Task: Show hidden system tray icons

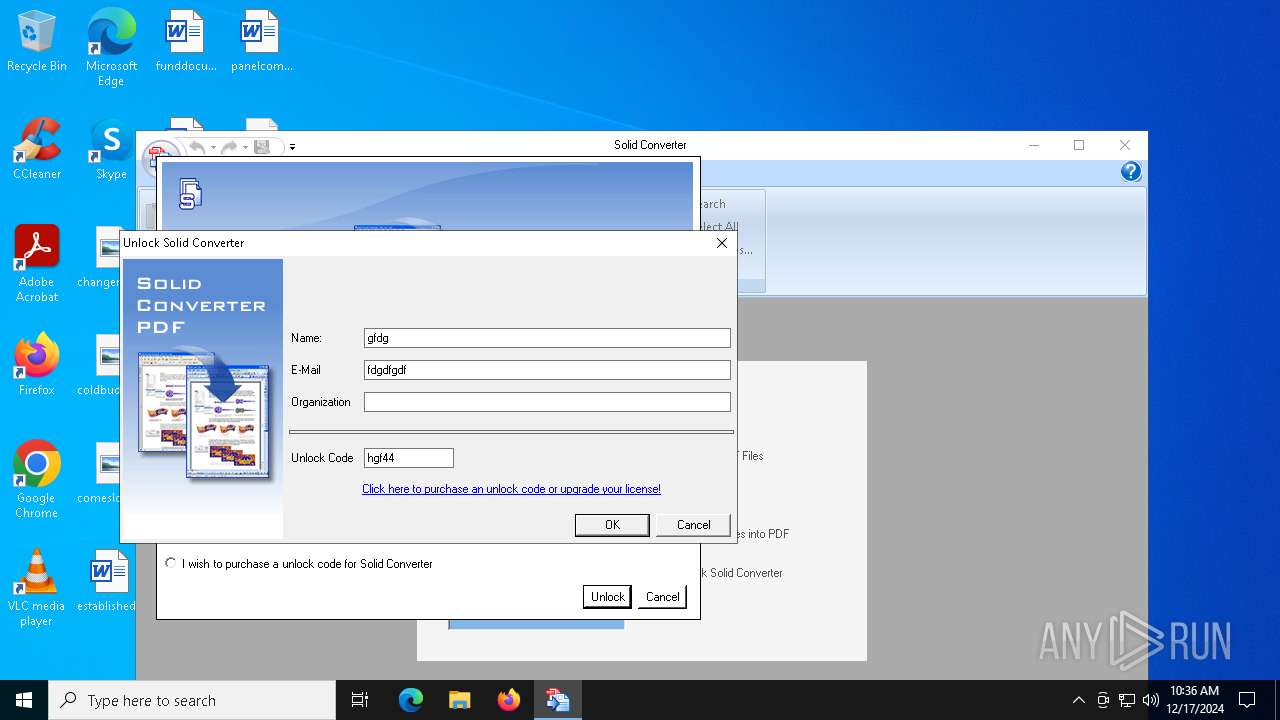Action: 1078,700
